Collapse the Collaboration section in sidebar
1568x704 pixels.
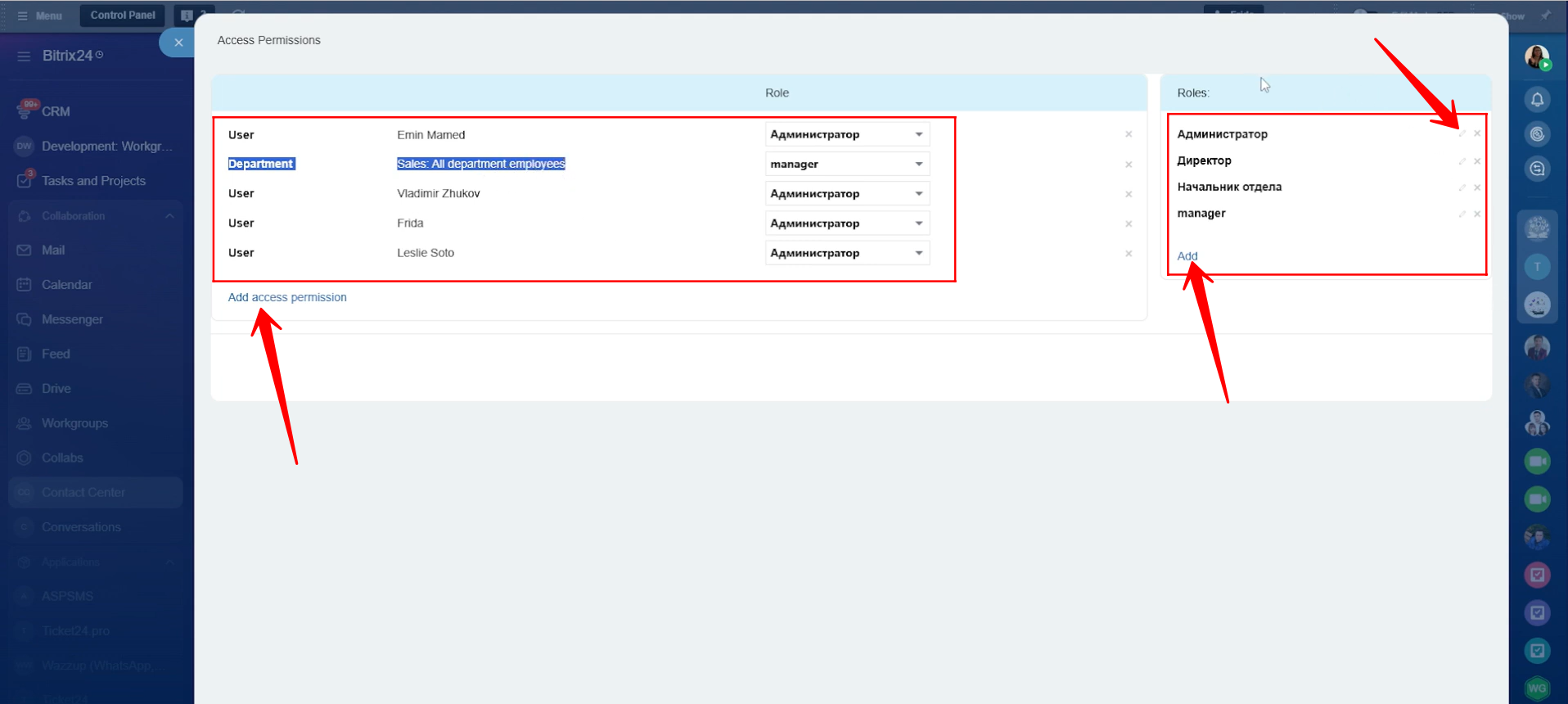pyautogui.click(x=169, y=216)
